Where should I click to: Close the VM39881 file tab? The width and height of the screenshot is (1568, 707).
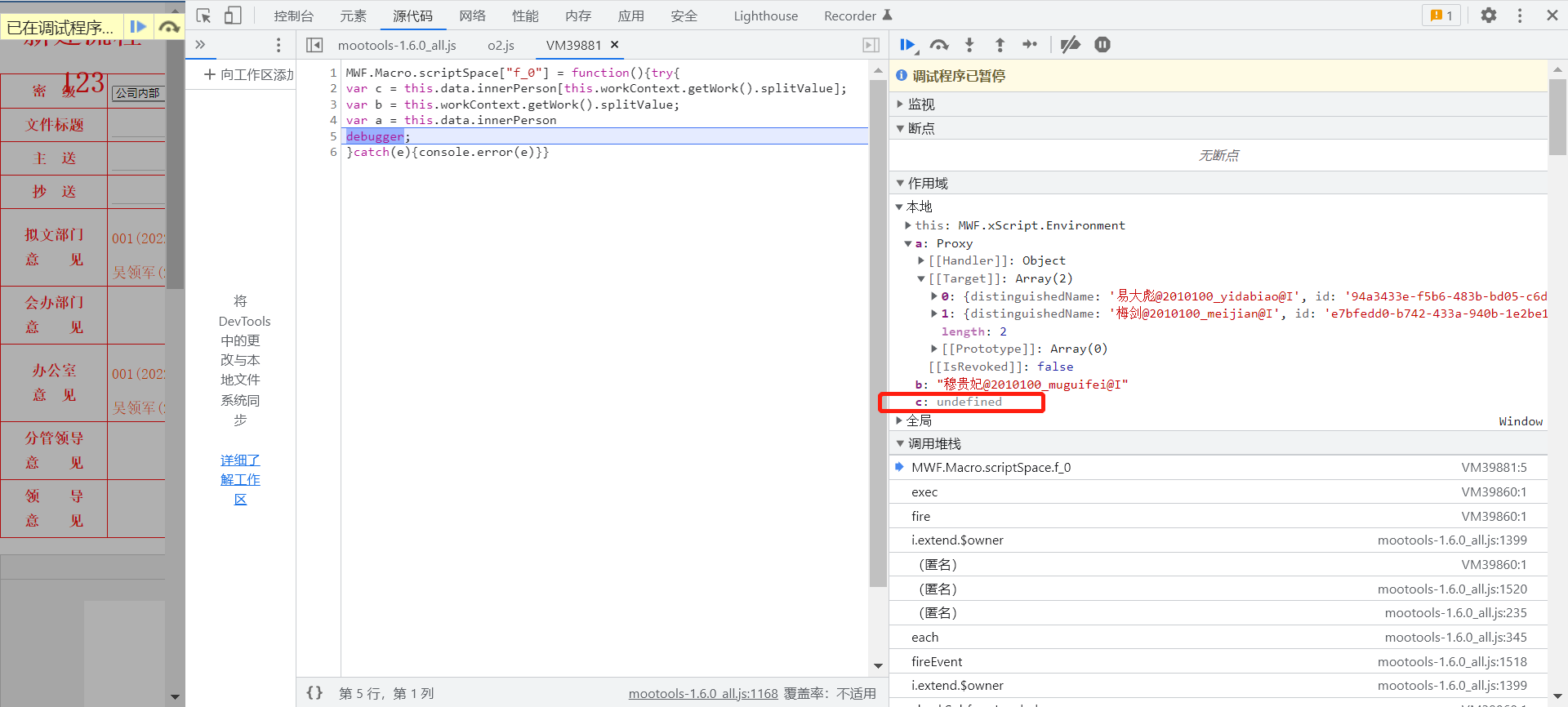click(x=615, y=45)
